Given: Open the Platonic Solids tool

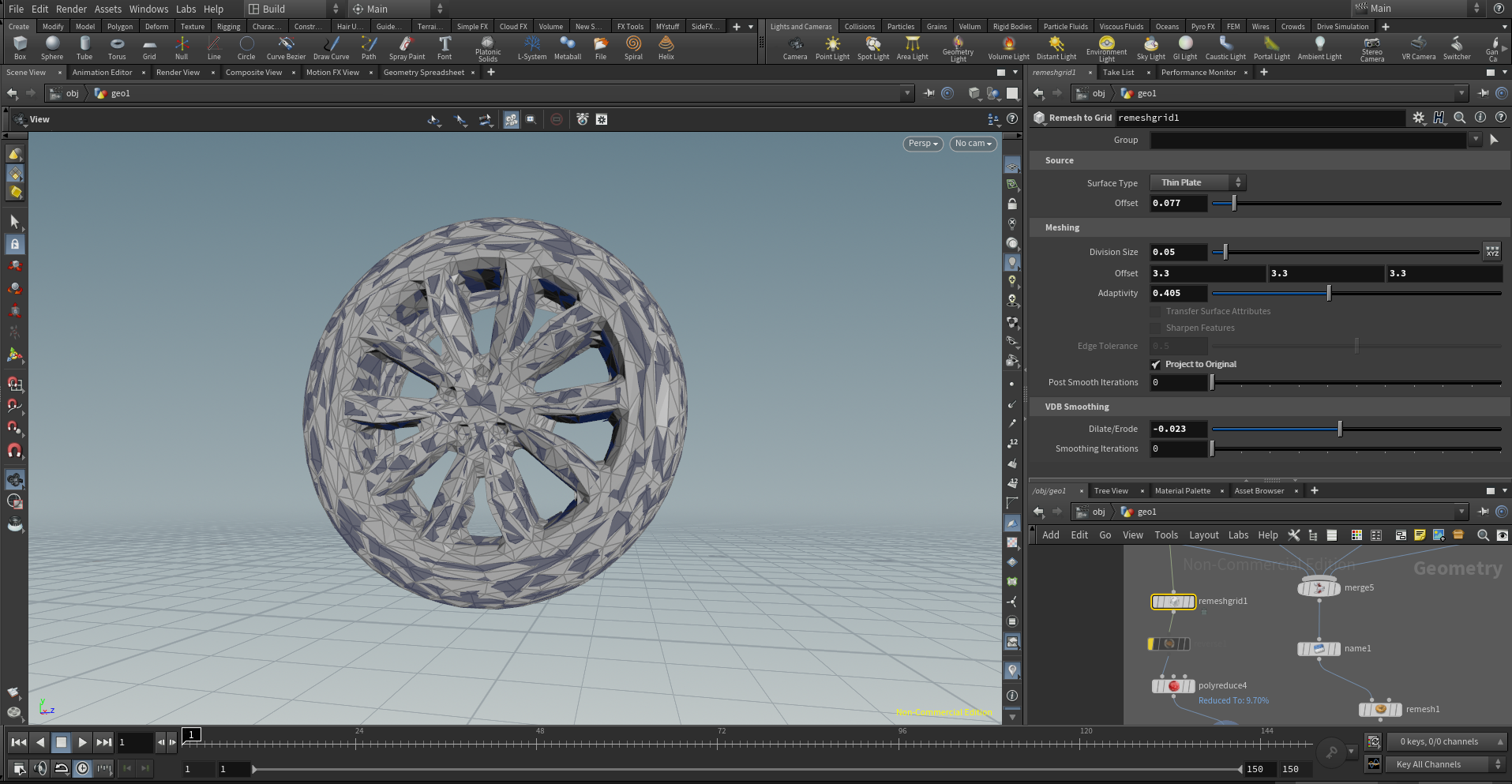Looking at the screenshot, I should pyautogui.click(x=488, y=49).
